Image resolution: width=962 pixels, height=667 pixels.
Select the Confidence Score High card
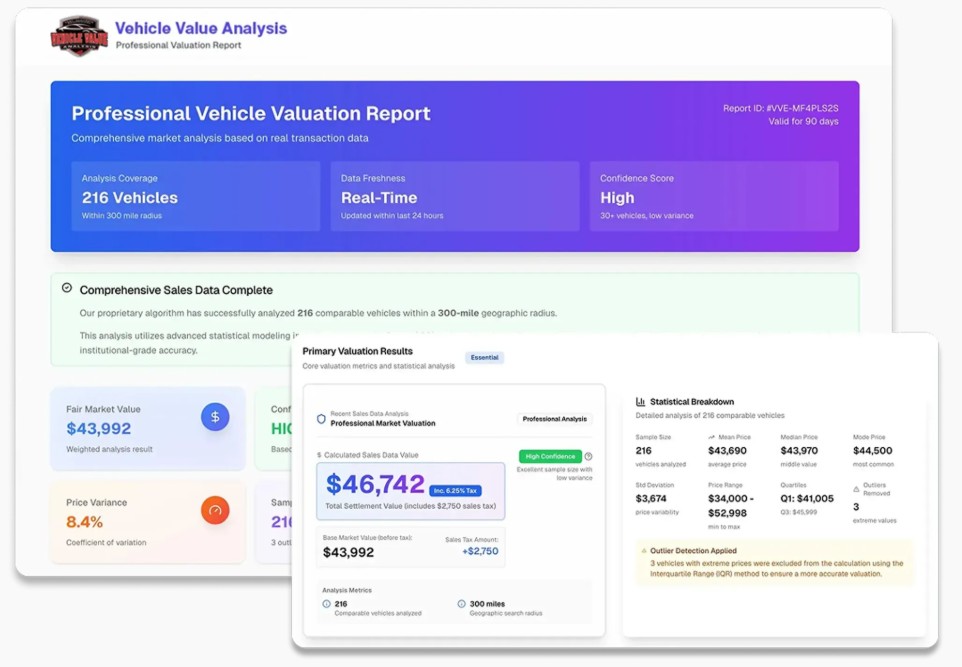(x=714, y=196)
